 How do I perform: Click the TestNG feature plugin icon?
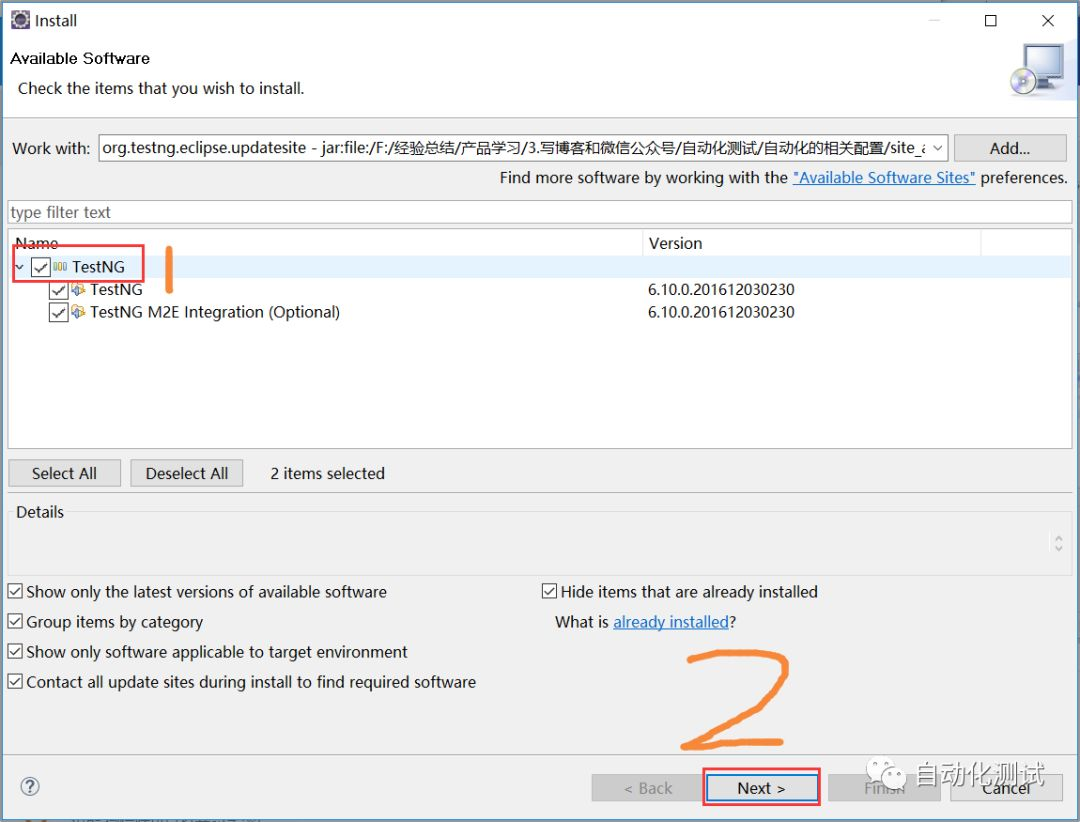[79, 289]
